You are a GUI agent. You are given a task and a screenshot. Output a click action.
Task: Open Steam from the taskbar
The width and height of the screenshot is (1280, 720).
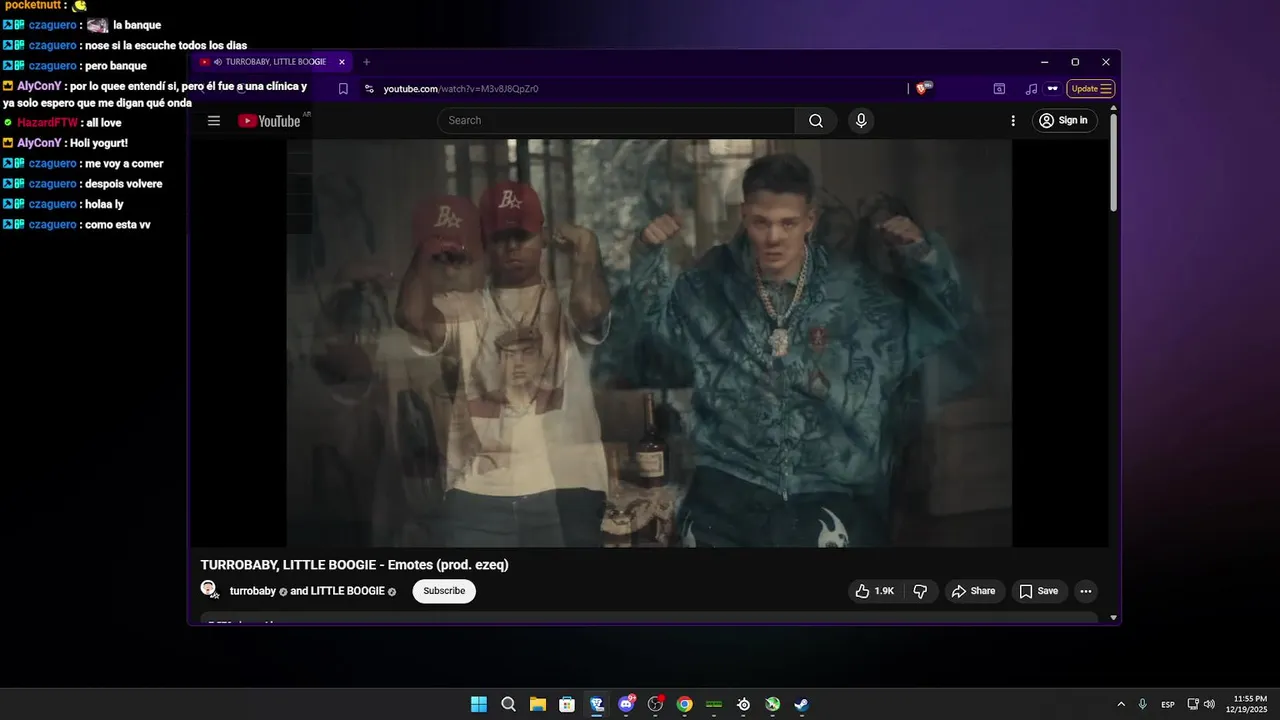click(802, 704)
